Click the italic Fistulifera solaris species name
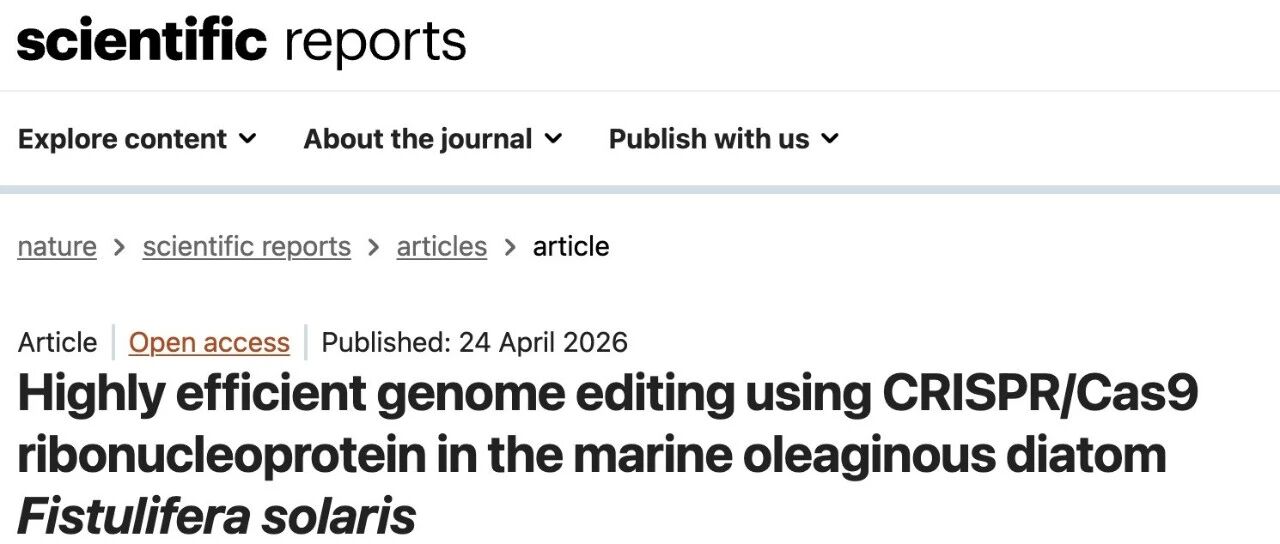Viewport: 1280px width, 544px height. pyautogui.click(x=216, y=516)
